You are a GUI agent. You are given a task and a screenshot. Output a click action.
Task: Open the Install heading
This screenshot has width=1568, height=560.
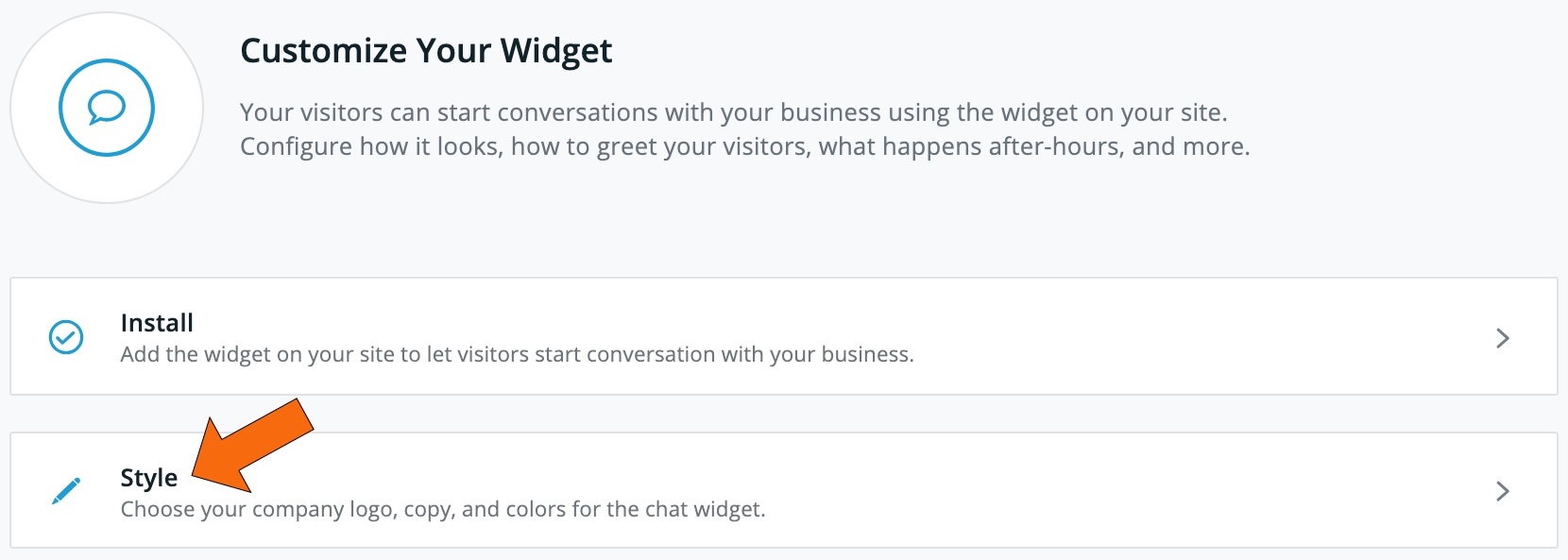click(x=157, y=323)
